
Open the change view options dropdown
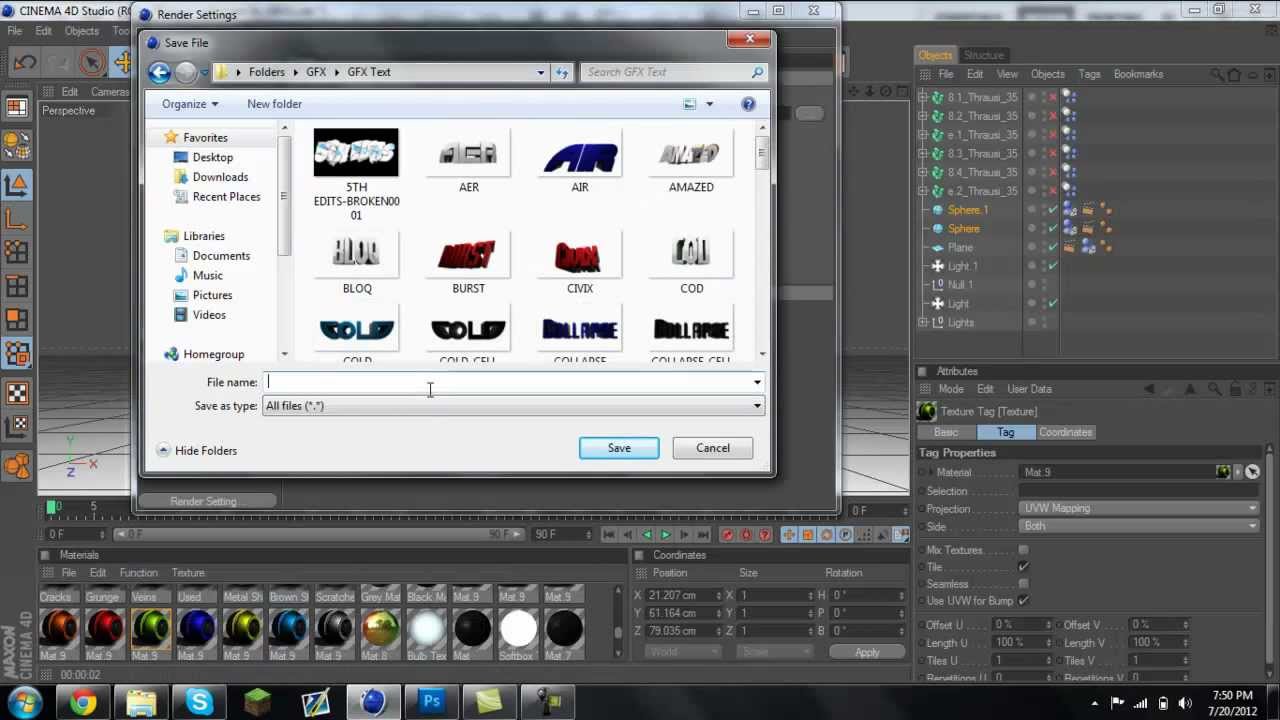(x=710, y=104)
